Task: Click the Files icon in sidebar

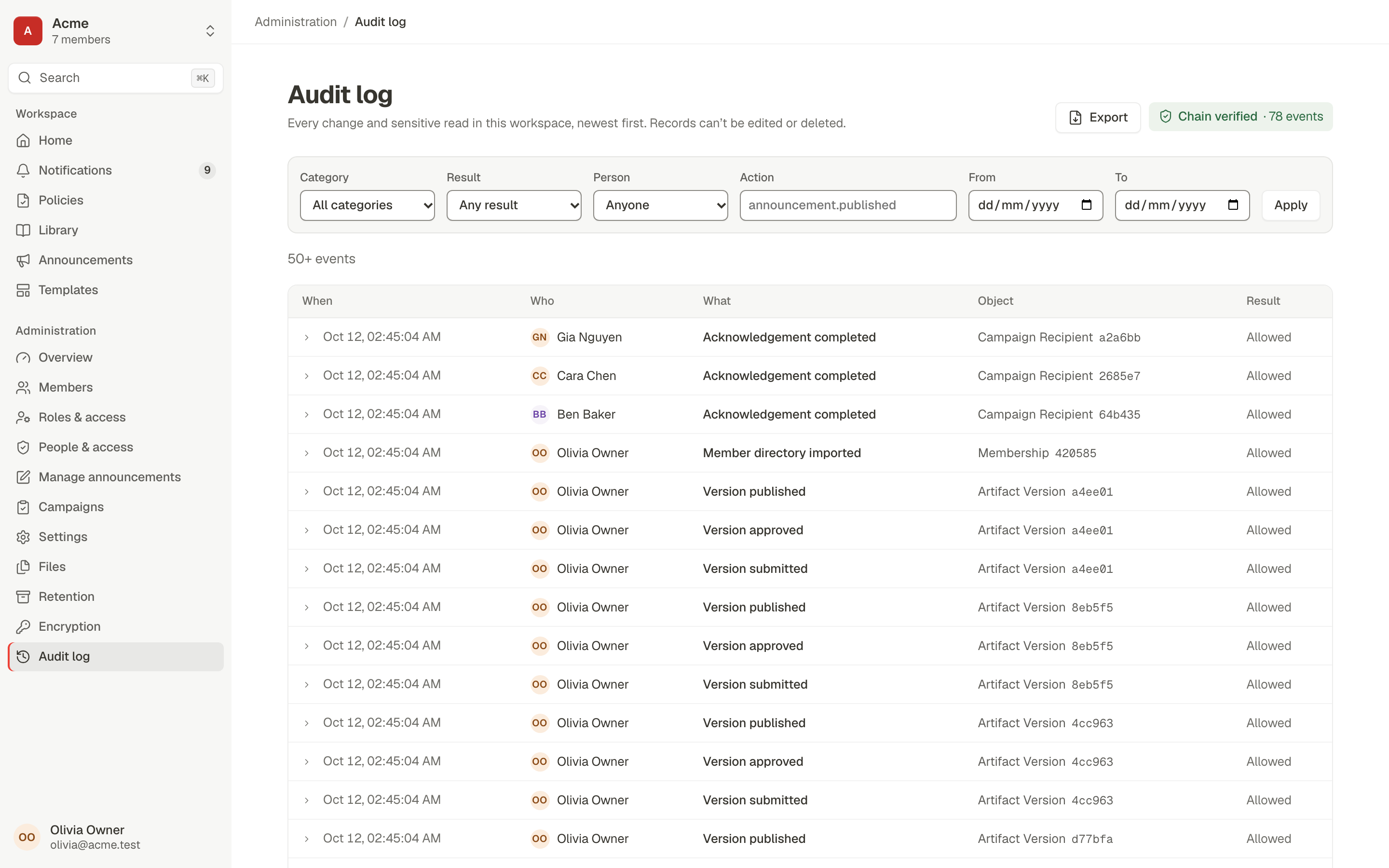Action: [23, 567]
